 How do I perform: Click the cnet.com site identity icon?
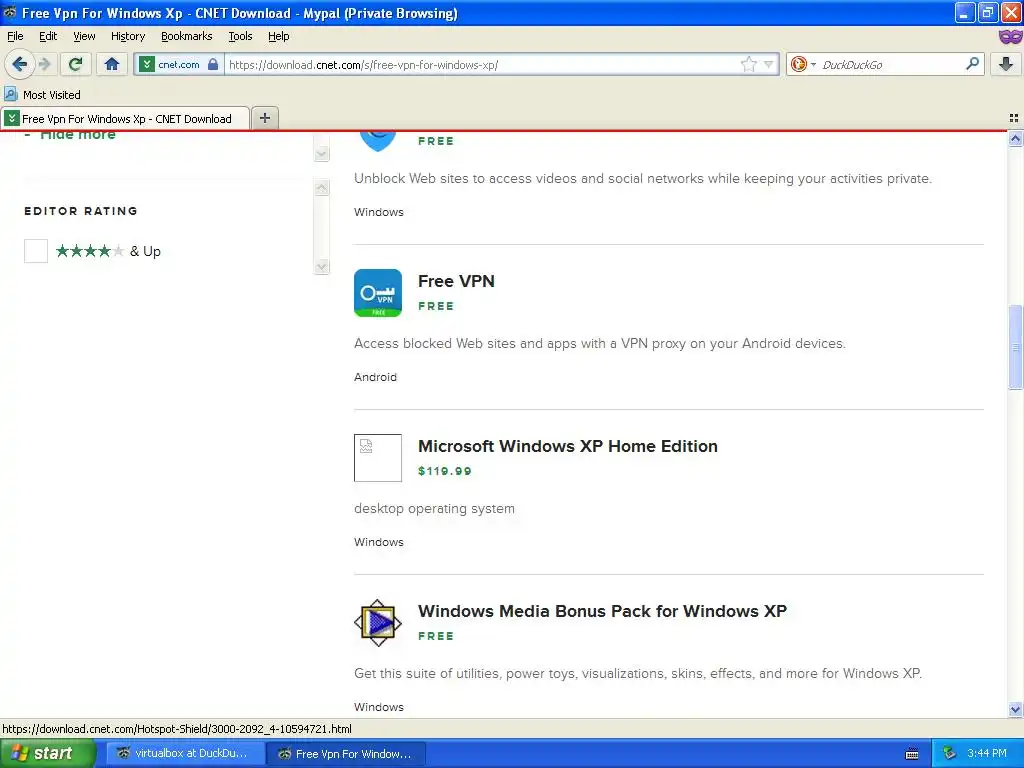click(x=147, y=64)
